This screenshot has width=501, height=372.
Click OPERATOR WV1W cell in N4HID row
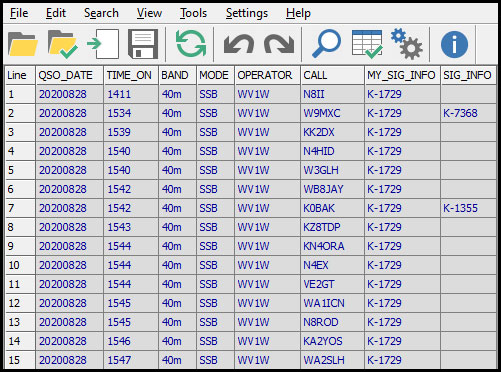point(268,151)
